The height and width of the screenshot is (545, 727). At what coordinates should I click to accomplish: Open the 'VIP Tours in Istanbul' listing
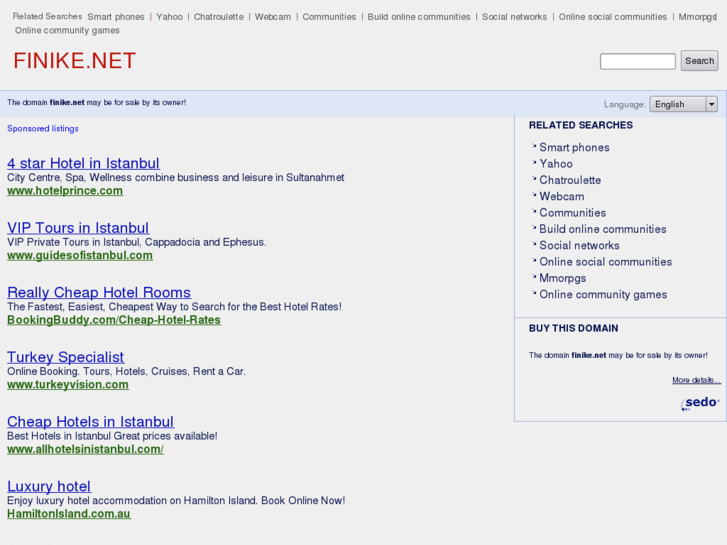click(78, 228)
